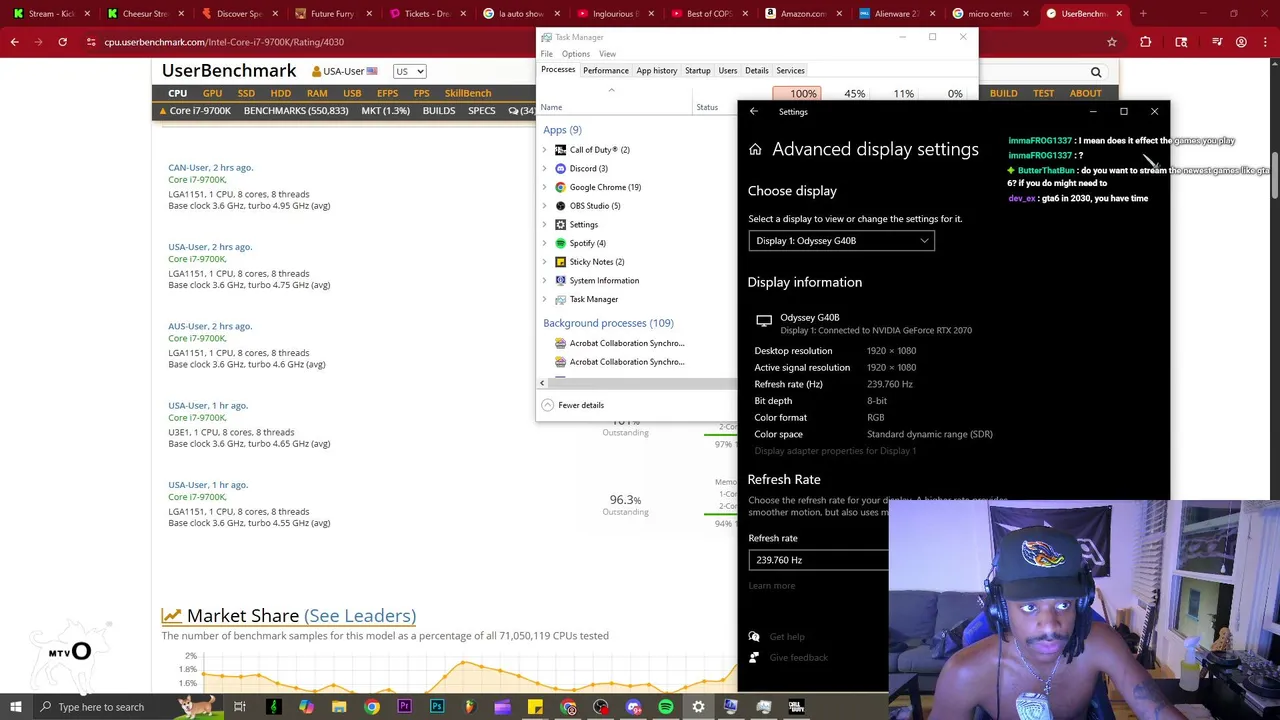Expand the Sticky Notes process group
1280x720 pixels.
(x=544, y=262)
